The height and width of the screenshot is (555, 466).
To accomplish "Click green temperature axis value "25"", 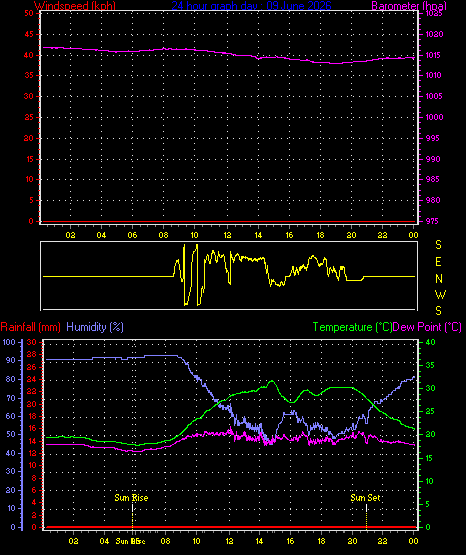I will tap(430, 412).
